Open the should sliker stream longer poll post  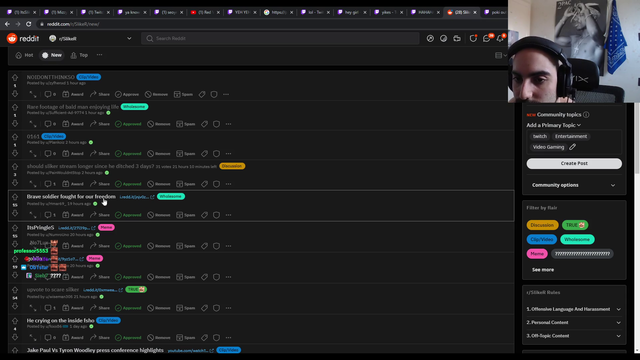(x=91, y=166)
